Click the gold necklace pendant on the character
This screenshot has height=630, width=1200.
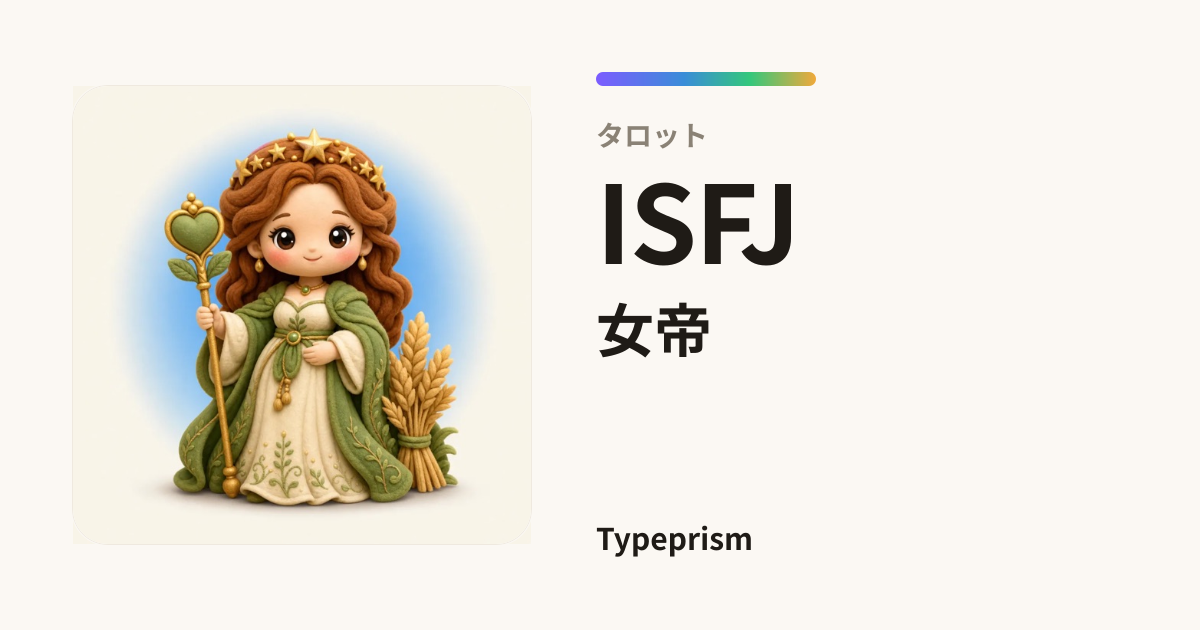click(x=305, y=292)
